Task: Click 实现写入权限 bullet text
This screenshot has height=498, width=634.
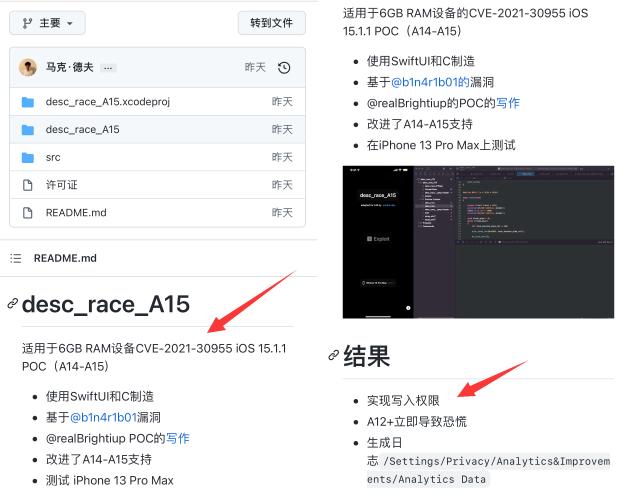Action: (x=403, y=401)
